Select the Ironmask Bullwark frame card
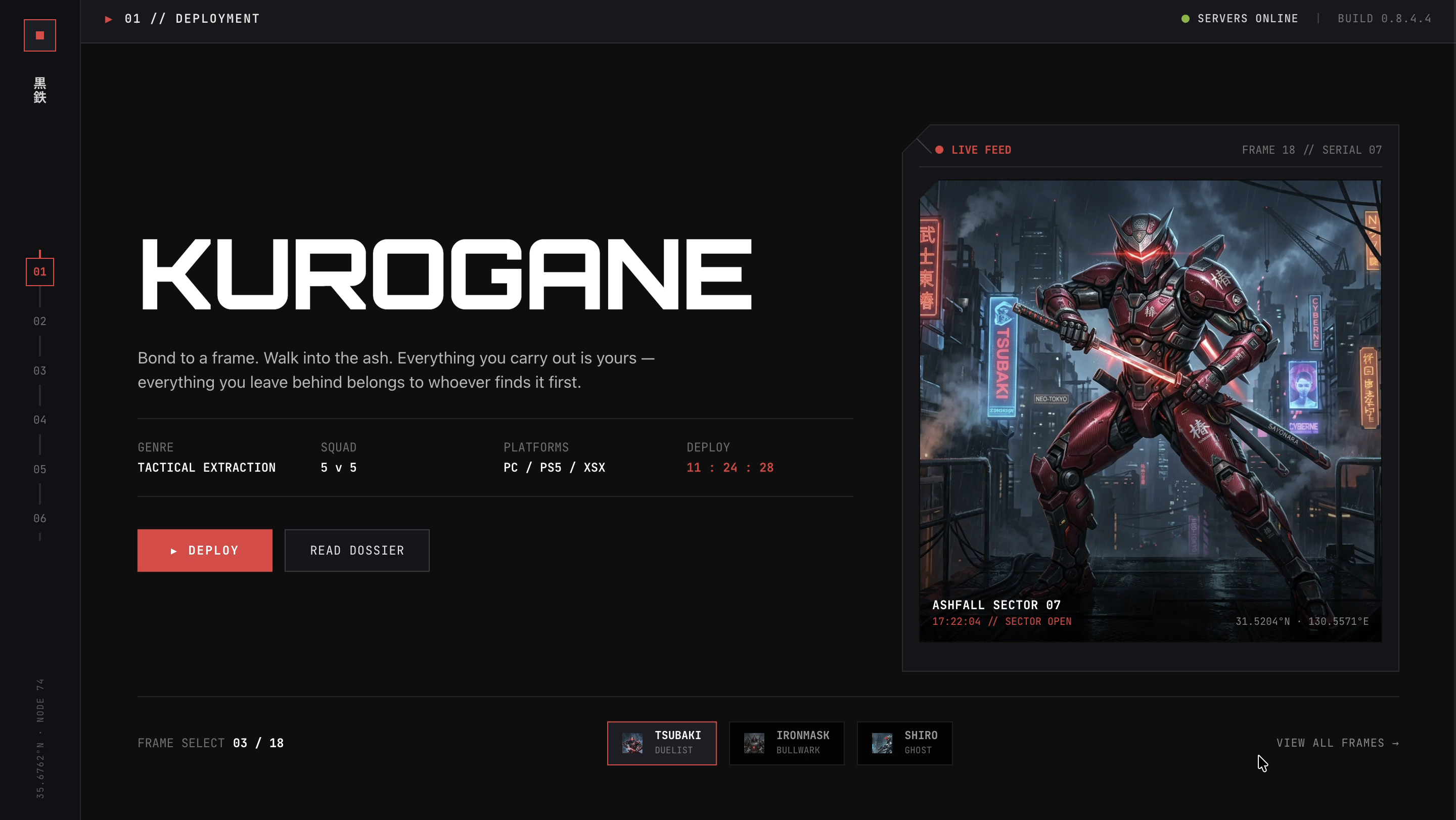The height and width of the screenshot is (820, 1456). (x=786, y=743)
